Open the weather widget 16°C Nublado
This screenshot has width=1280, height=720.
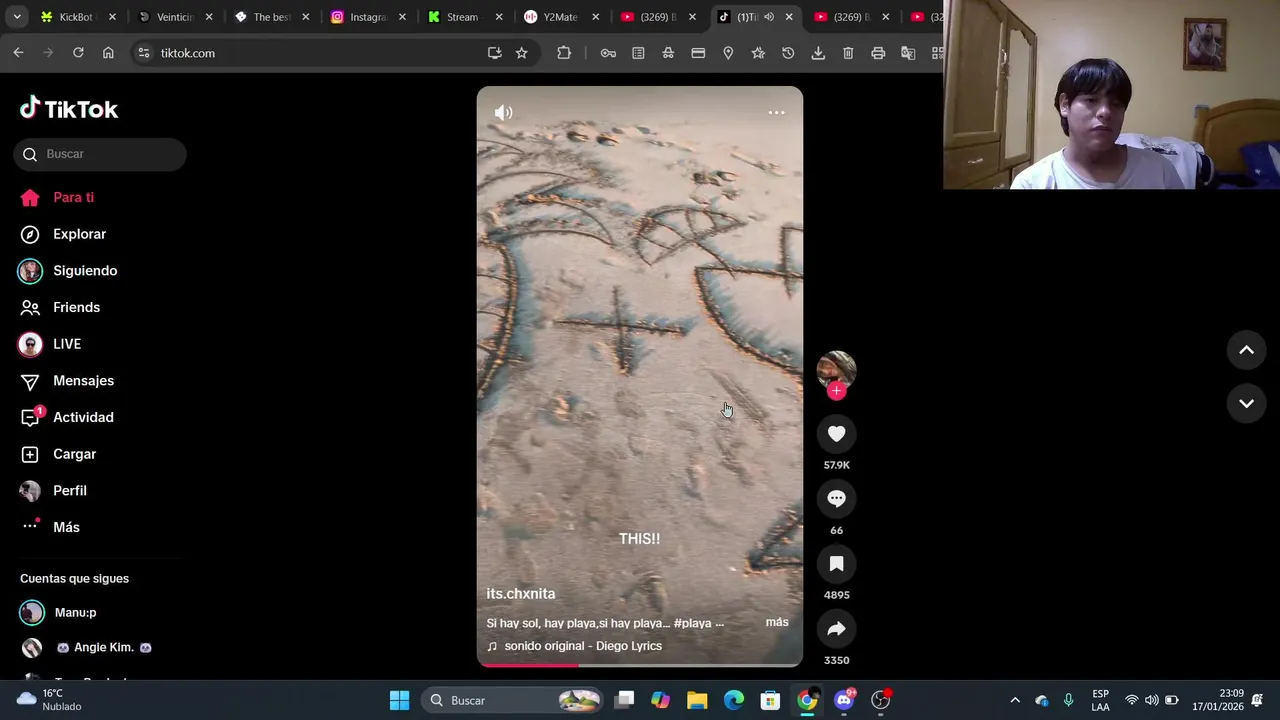50,700
